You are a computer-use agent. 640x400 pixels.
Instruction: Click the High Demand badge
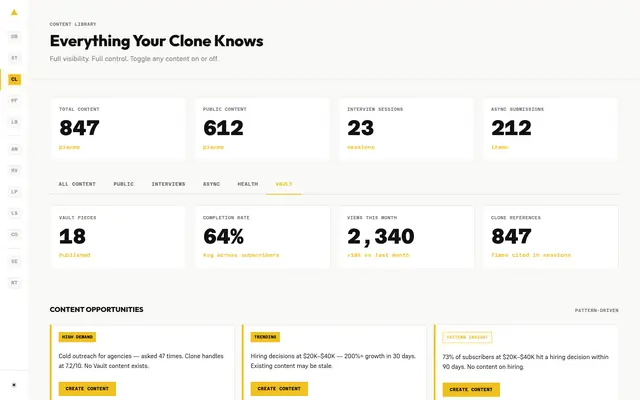pos(77,337)
